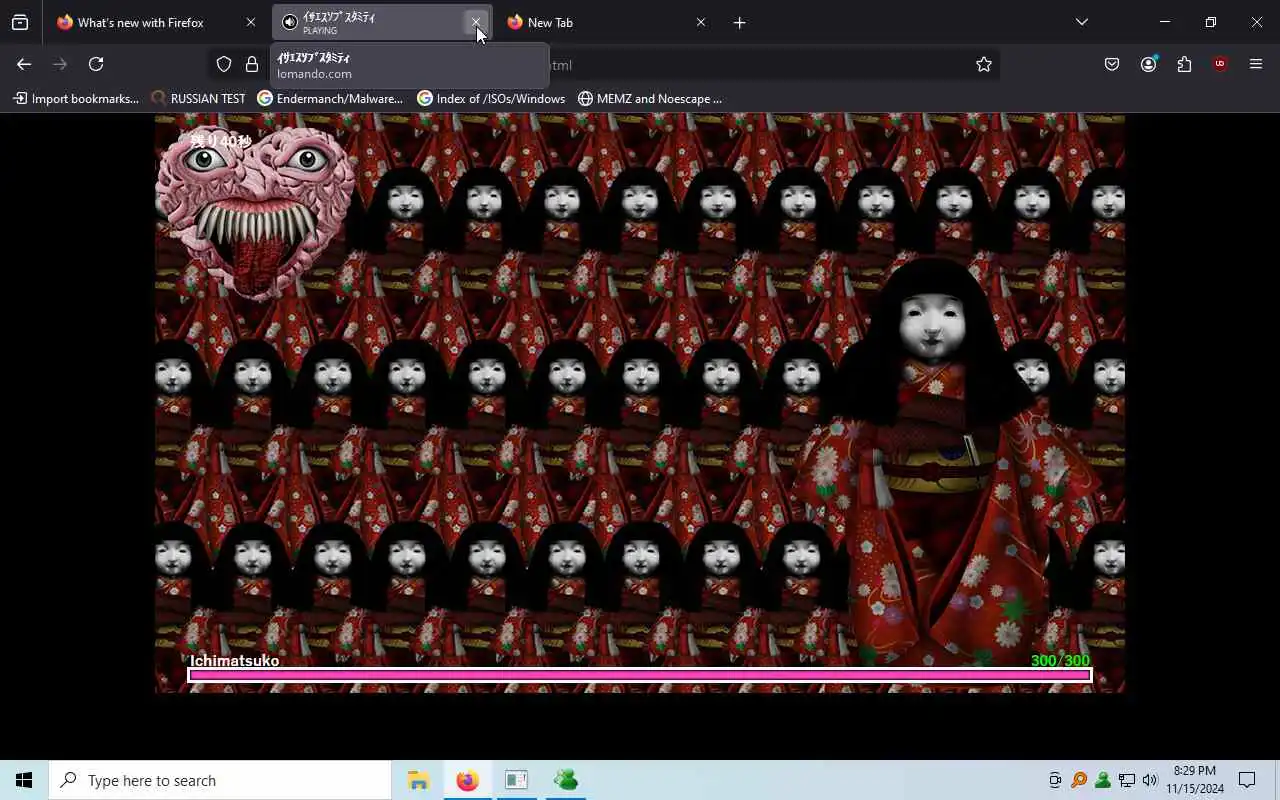Click orange magnifier tray icon
Screen dimensions: 1280x800
click(1079, 780)
